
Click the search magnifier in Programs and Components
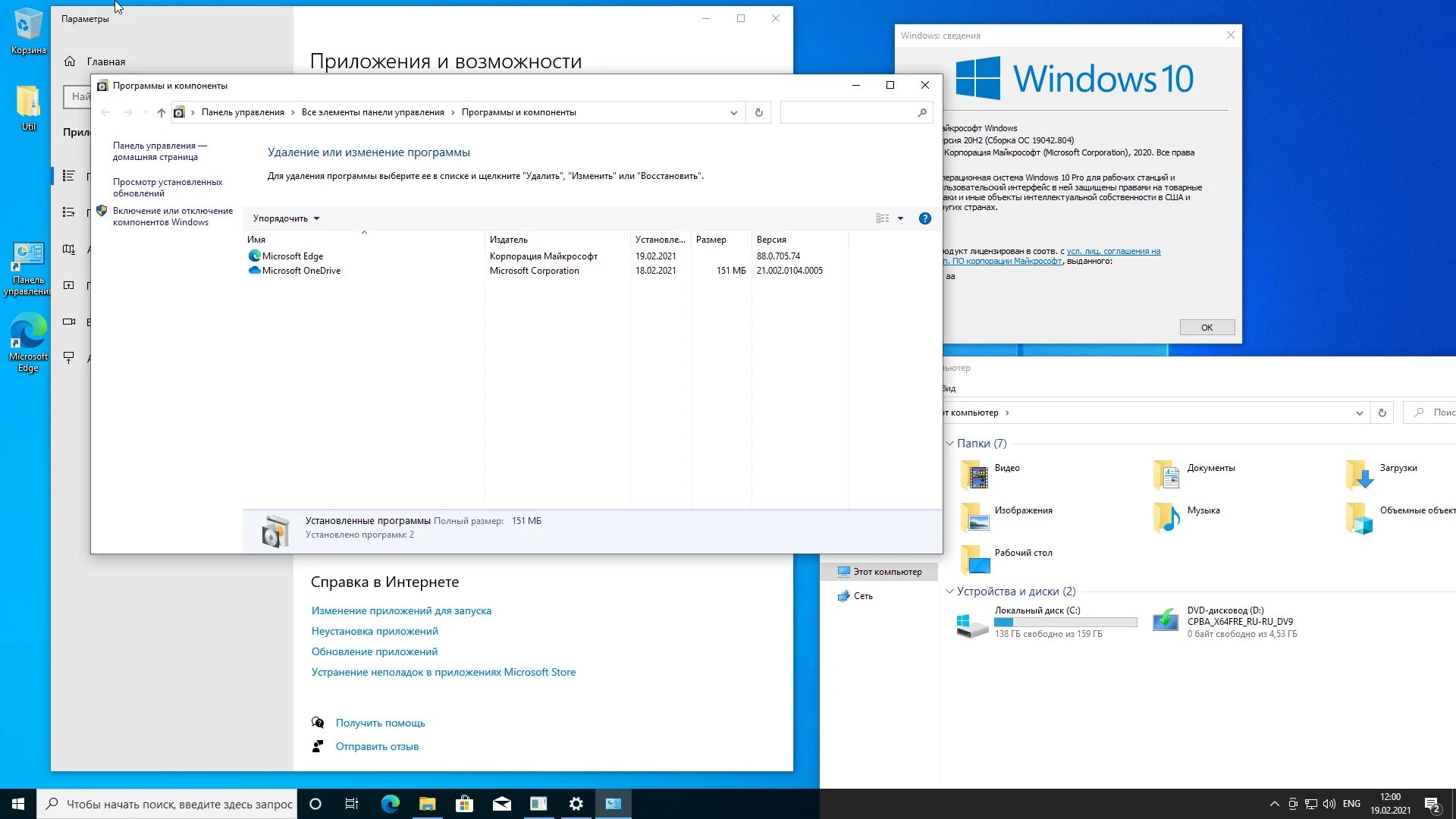click(x=922, y=112)
